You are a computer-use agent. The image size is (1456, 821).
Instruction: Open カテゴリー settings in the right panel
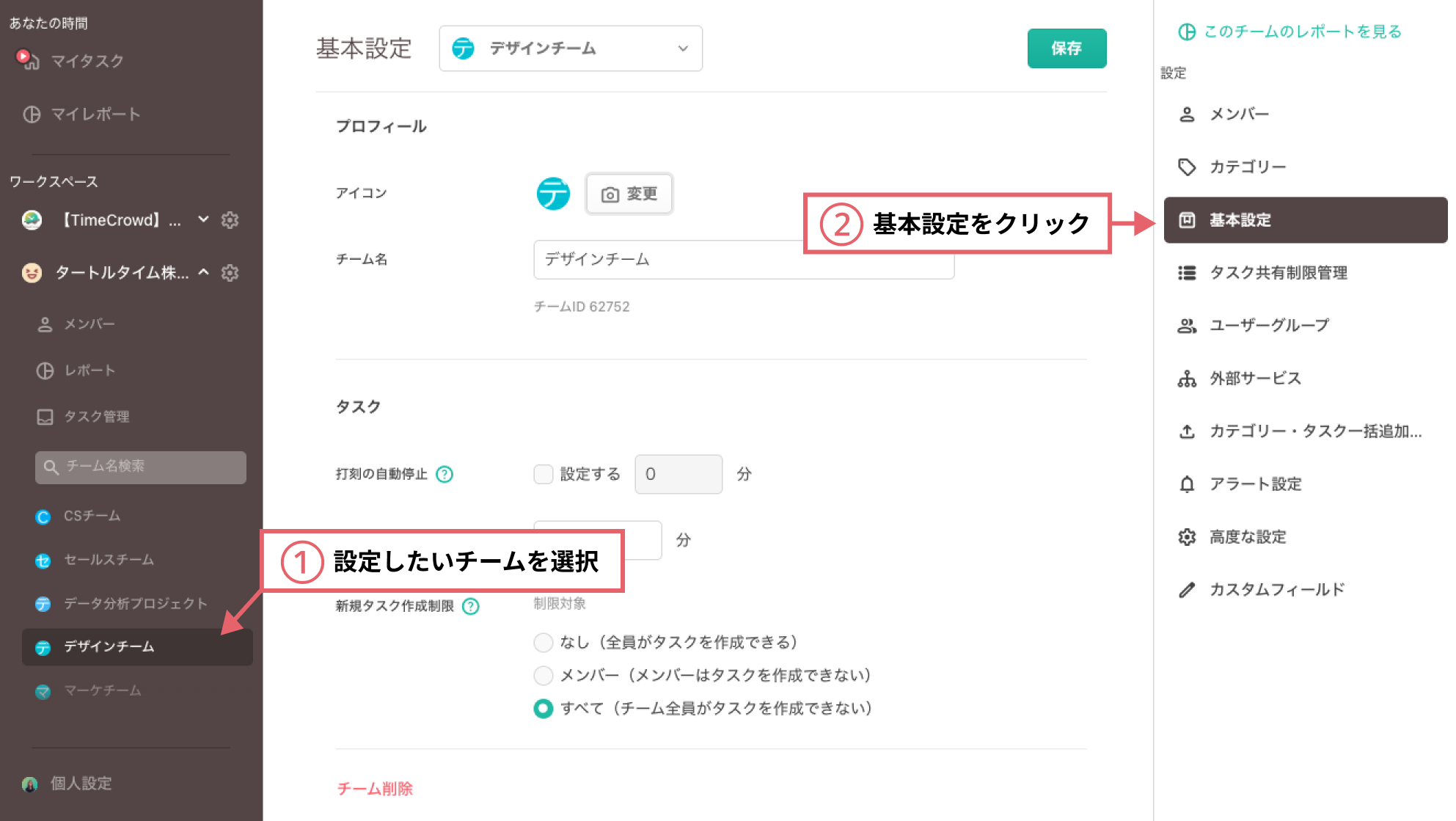(1247, 167)
